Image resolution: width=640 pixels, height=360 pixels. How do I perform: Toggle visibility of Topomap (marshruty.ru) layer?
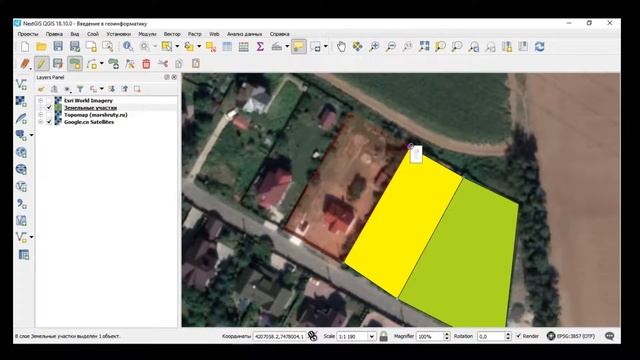coord(49,115)
